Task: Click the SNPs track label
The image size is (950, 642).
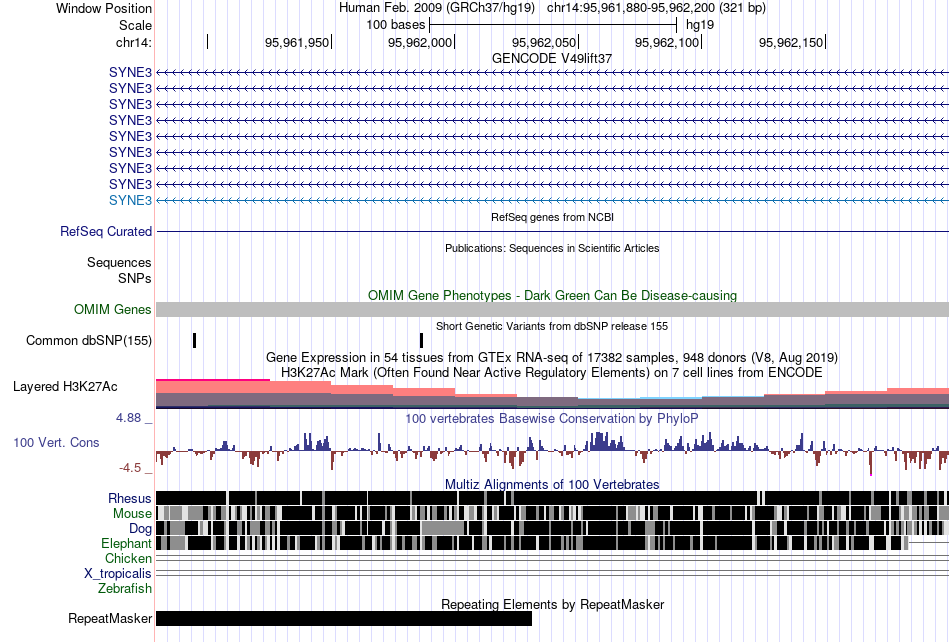Action: pos(135,279)
